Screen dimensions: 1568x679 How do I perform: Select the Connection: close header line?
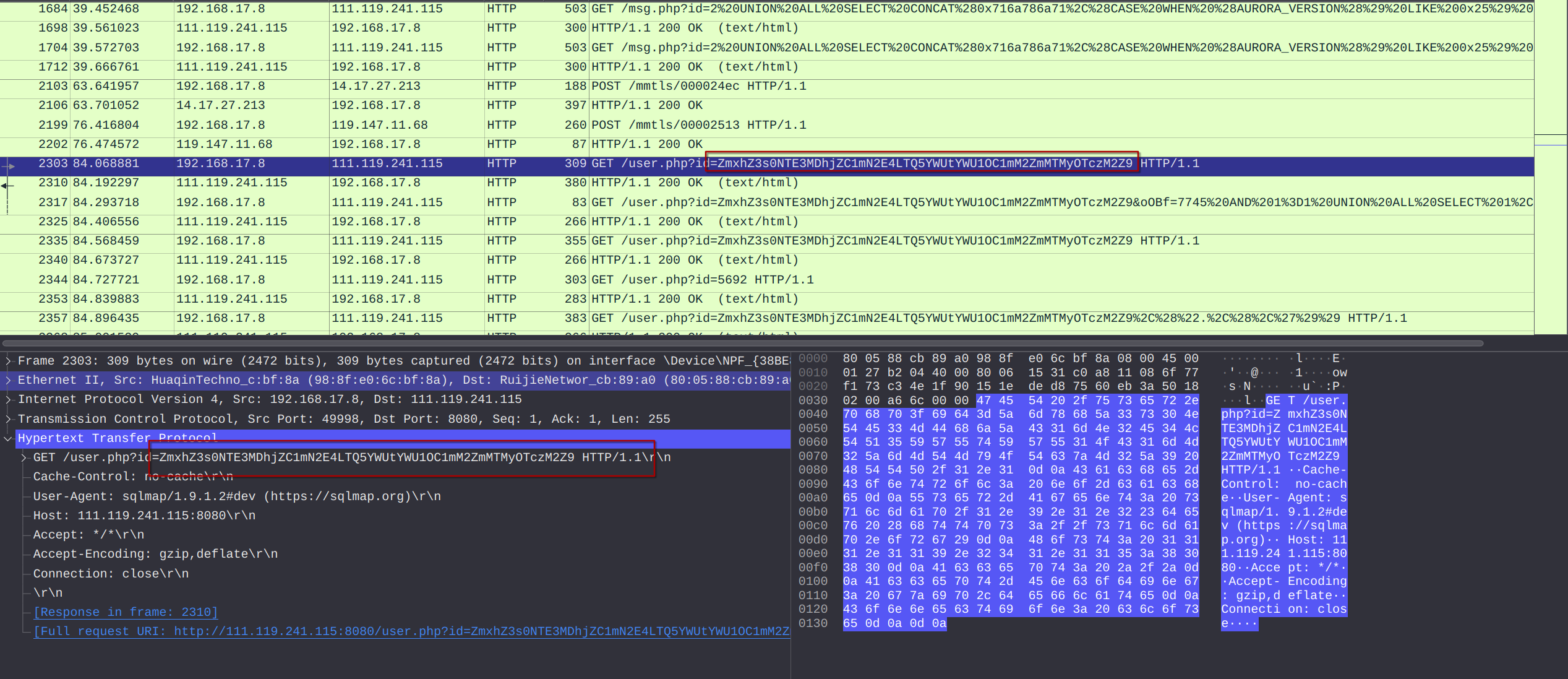pos(111,574)
